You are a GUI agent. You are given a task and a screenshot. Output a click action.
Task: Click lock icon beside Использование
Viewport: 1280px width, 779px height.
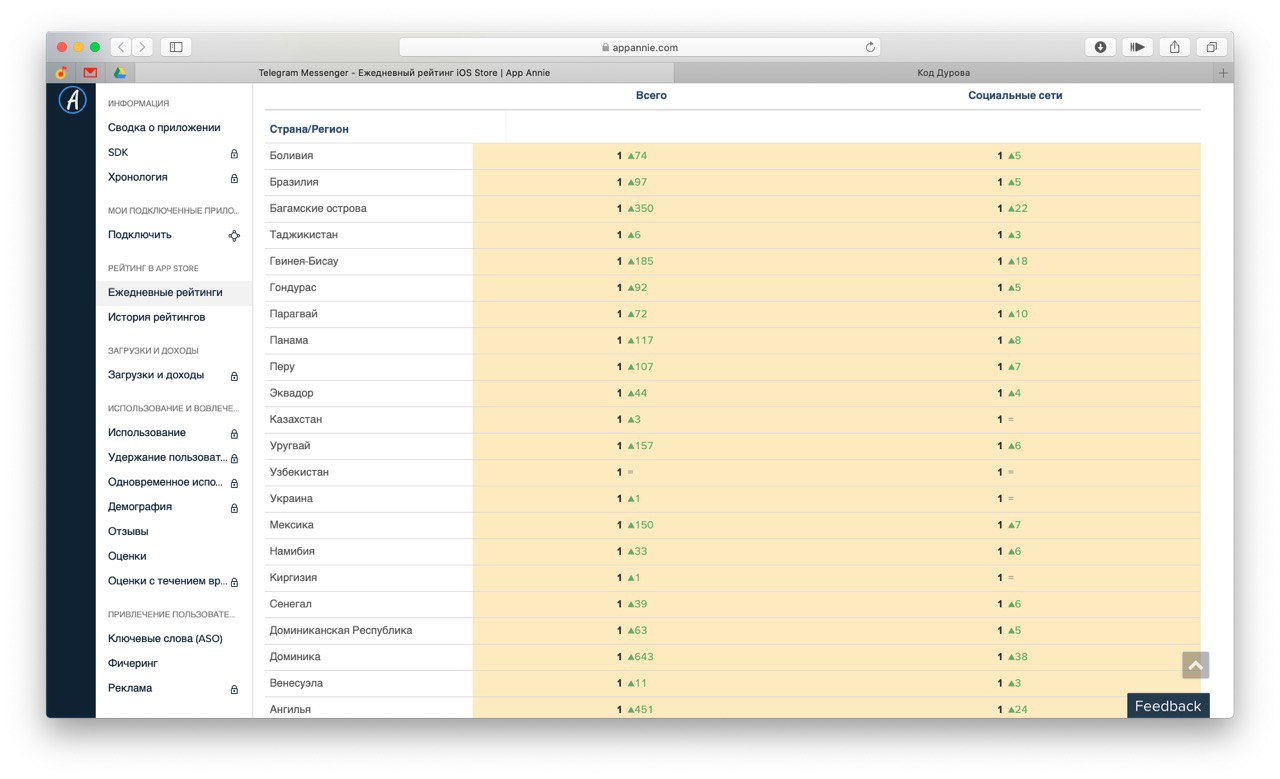pos(234,434)
